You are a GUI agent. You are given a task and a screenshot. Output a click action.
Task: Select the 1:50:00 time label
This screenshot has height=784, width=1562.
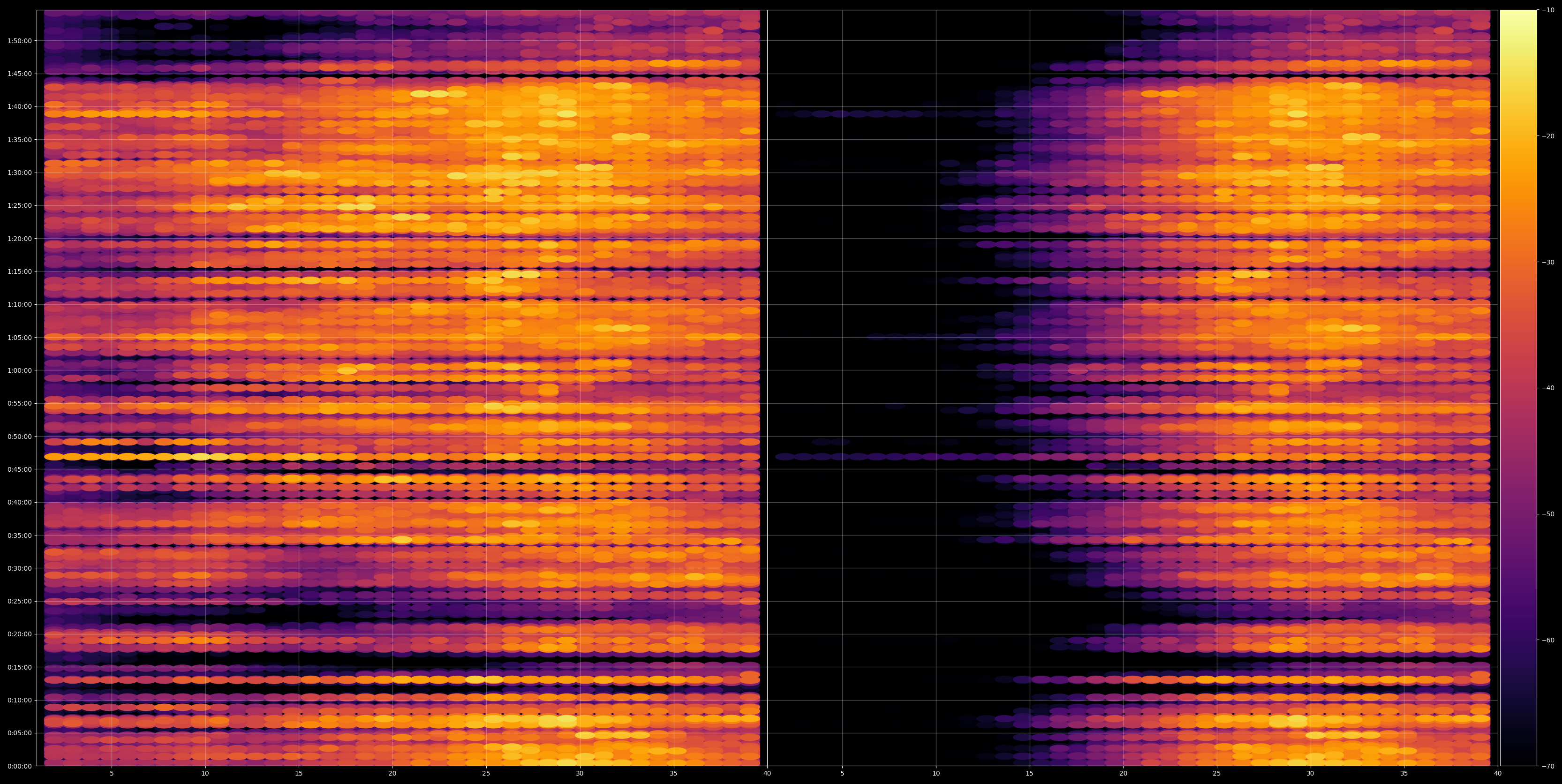[x=19, y=41]
